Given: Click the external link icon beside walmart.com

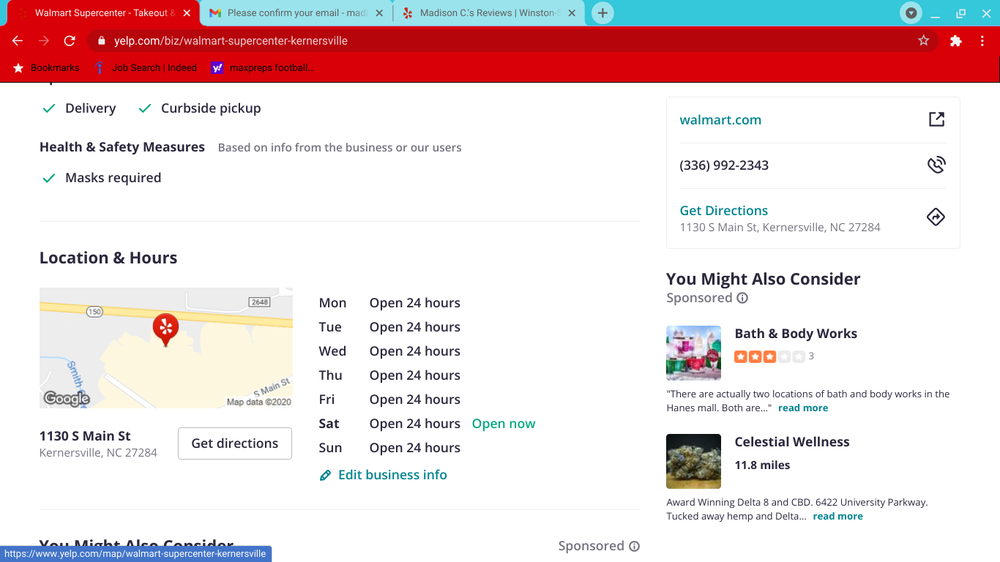Looking at the screenshot, I should click(x=936, y=120).
